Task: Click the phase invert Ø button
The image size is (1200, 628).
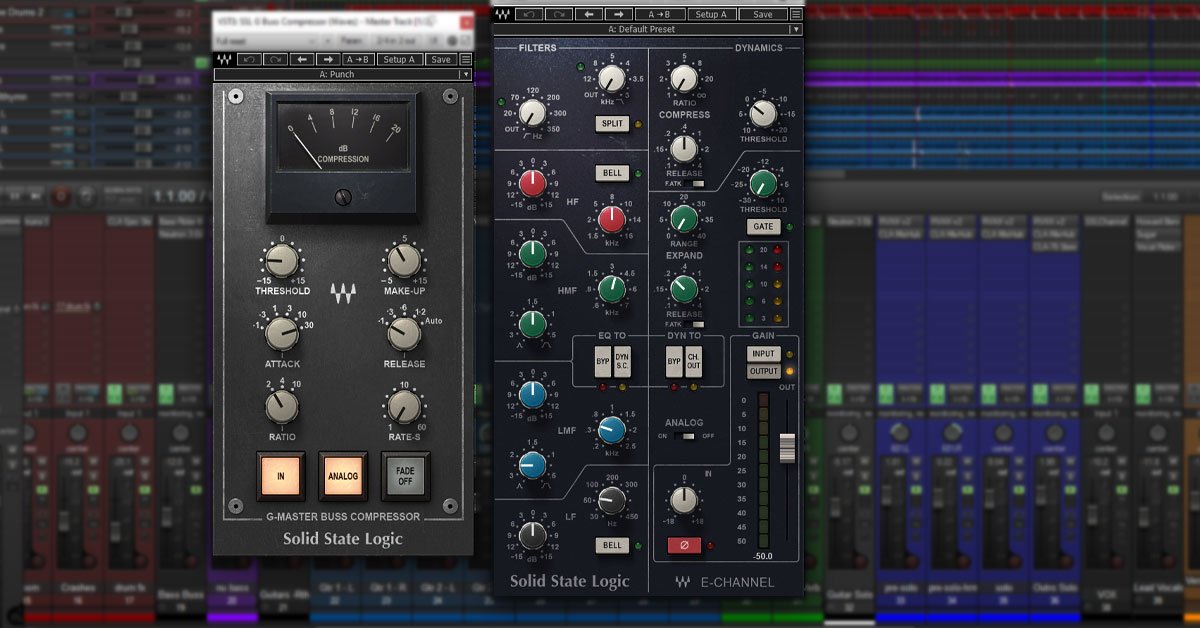Action: 684,545
